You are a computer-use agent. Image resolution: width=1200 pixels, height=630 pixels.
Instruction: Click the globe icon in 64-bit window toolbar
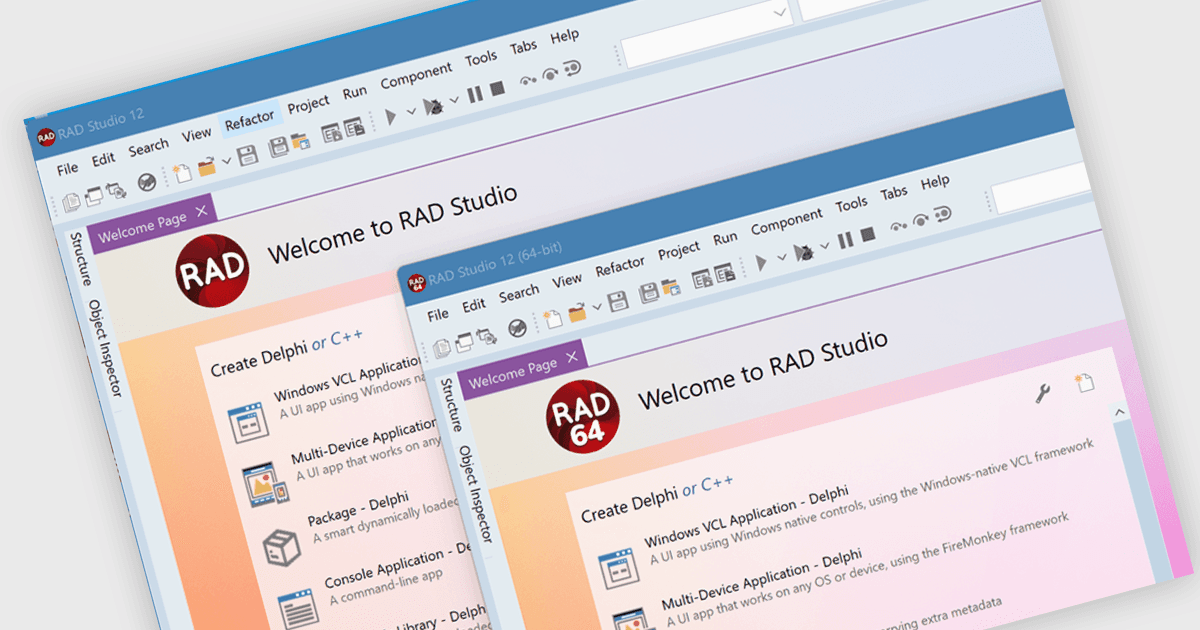[x=517, y=328]
